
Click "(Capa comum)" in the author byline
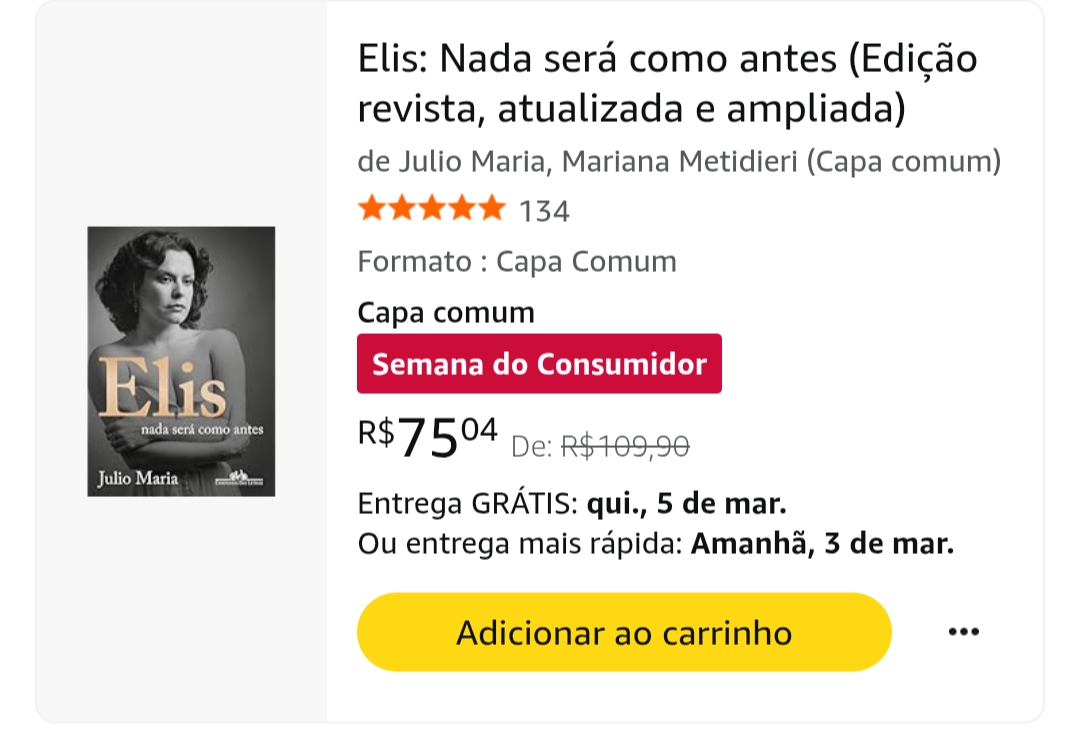[904, 161]
